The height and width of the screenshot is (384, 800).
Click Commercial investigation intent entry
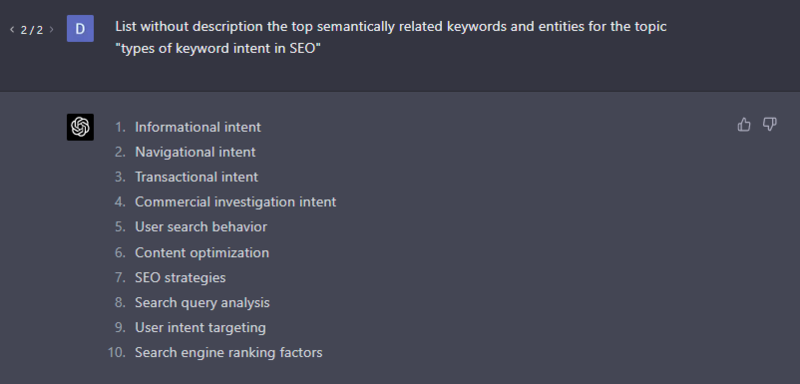coord(235,202)
